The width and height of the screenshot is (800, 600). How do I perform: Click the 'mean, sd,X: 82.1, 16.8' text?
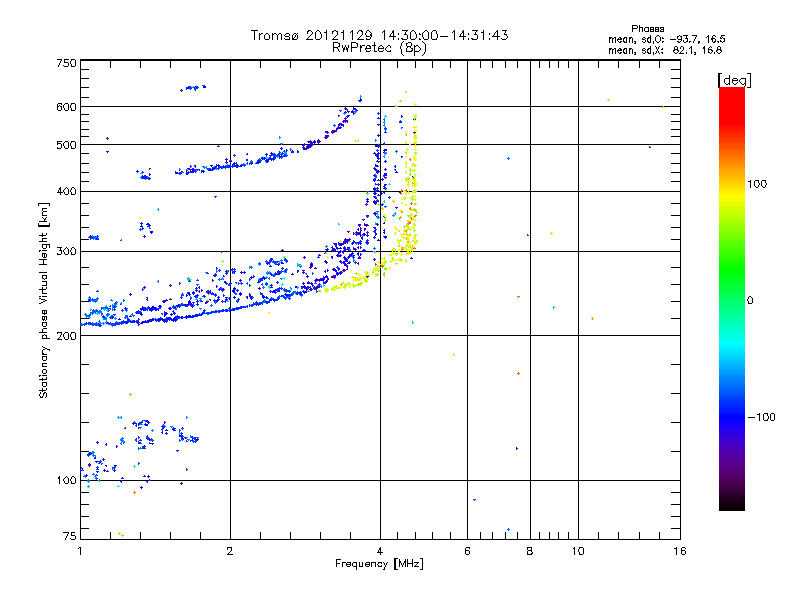[665, 50]
